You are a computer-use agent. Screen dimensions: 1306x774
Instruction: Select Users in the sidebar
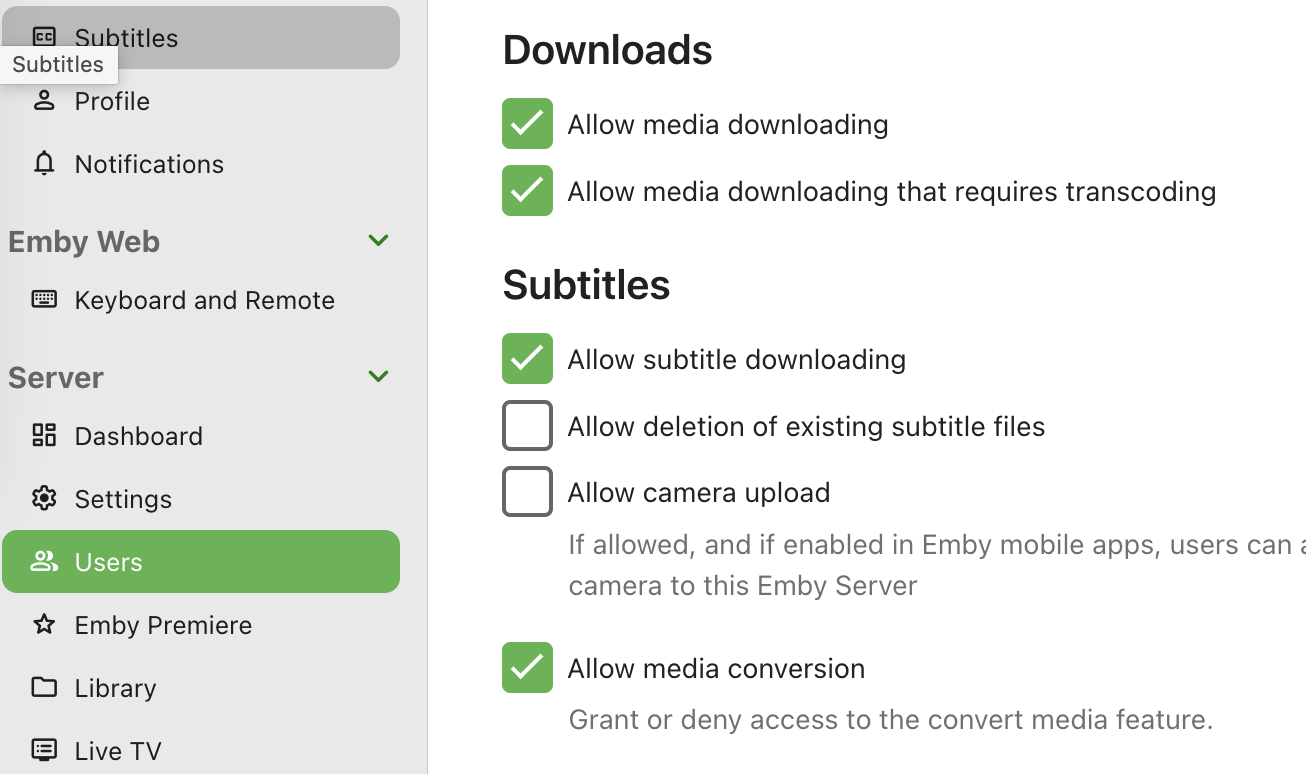pos(111,561)
